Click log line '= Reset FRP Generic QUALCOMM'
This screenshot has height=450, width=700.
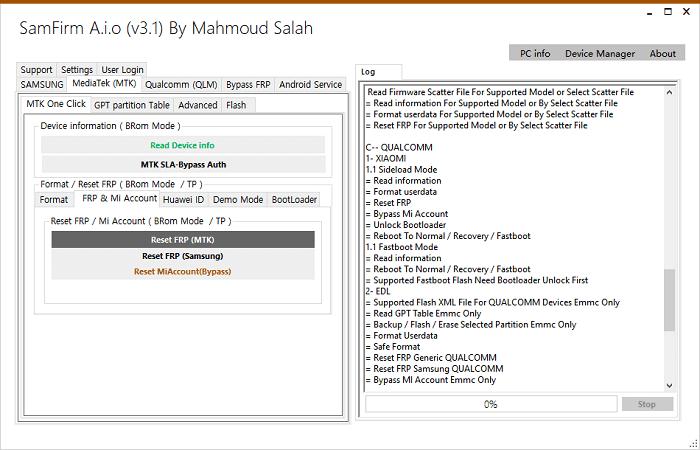click(431, 358)
